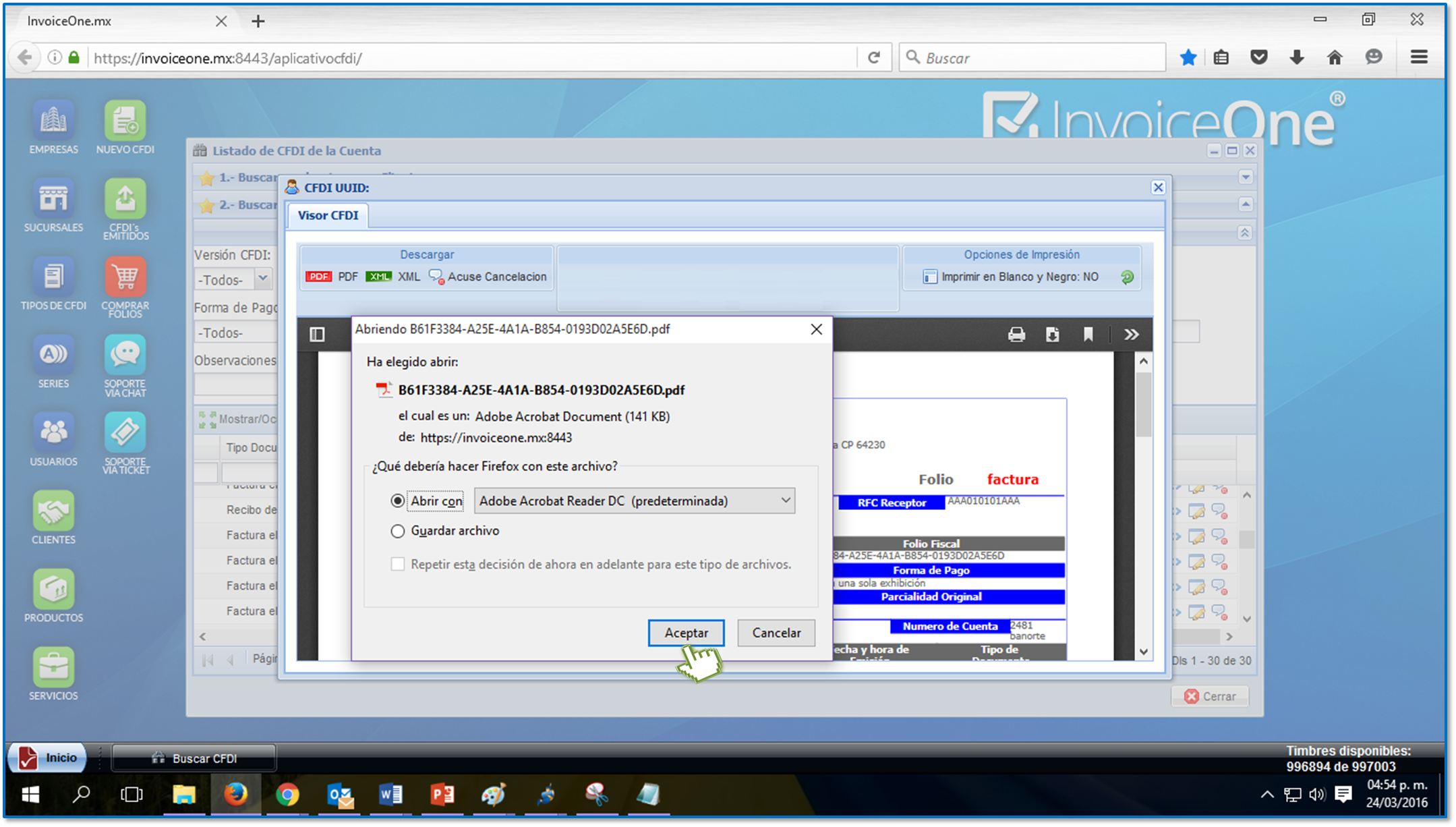This screenshot has height=827, width=1456.
Task: Open PowerPoint from the taskbar
Action: click(x=442, y=795)
